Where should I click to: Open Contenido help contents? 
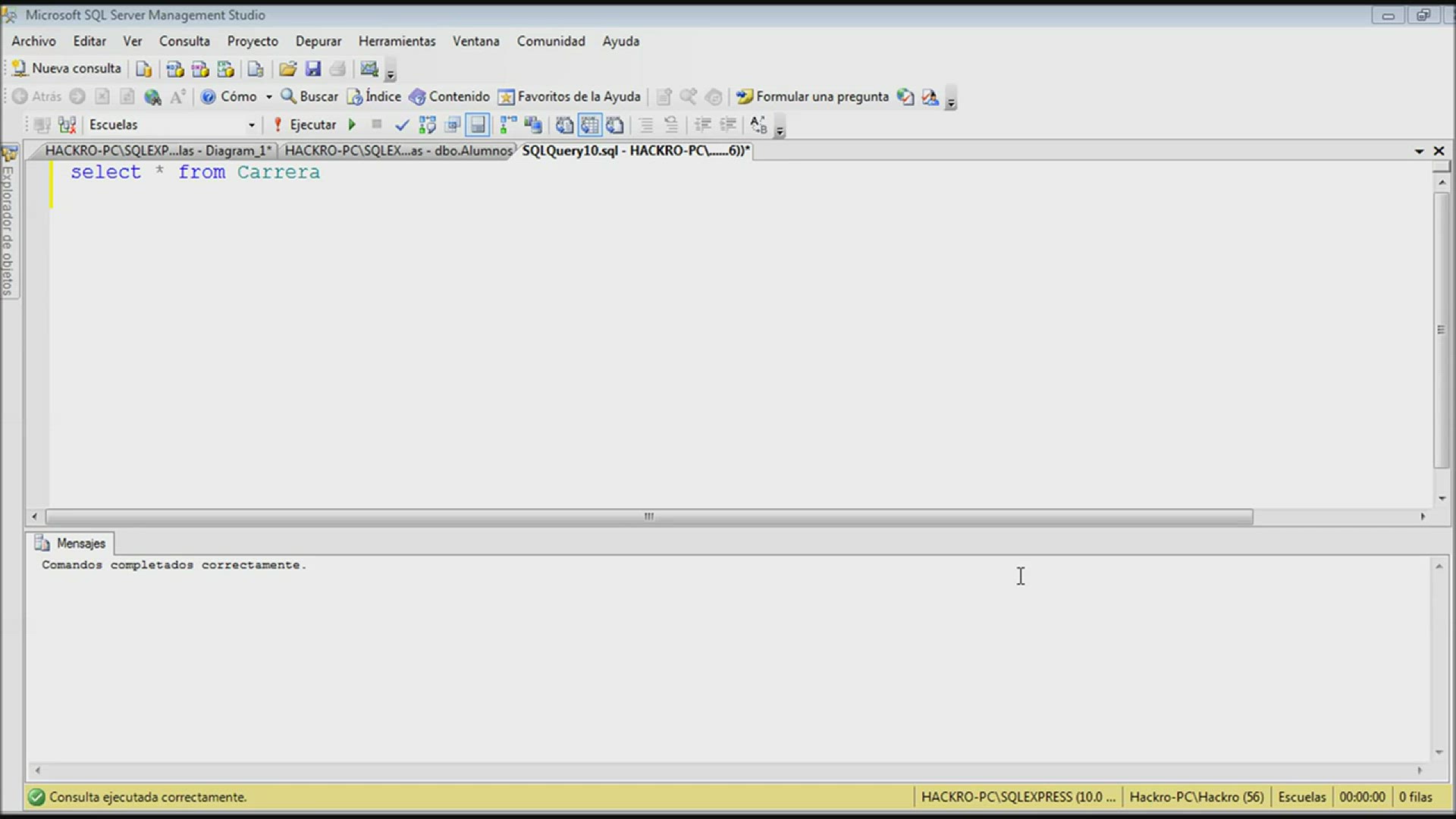point(449,97)
